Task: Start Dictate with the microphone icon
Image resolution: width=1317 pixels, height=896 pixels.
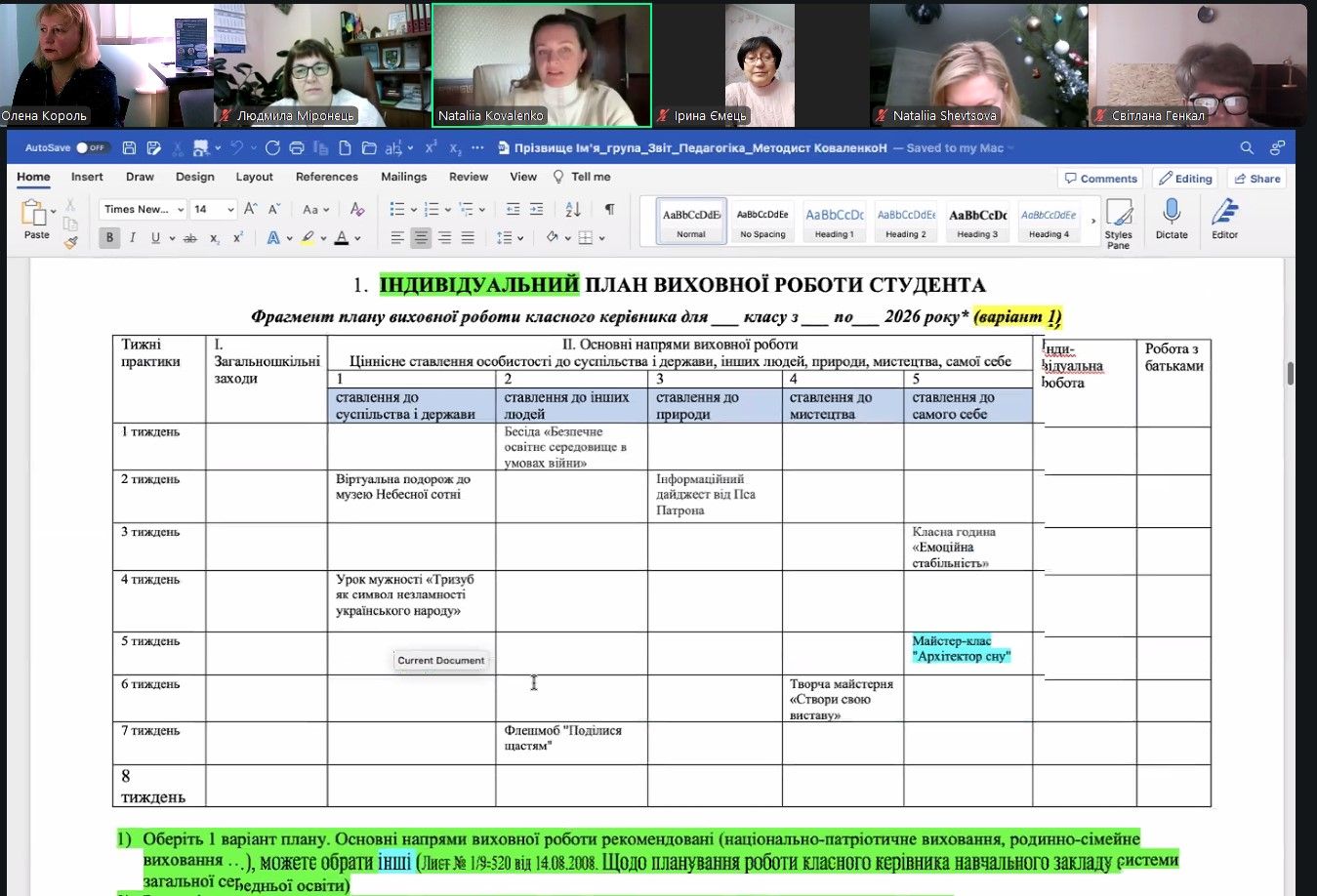Action: [x=1172, y=220]
